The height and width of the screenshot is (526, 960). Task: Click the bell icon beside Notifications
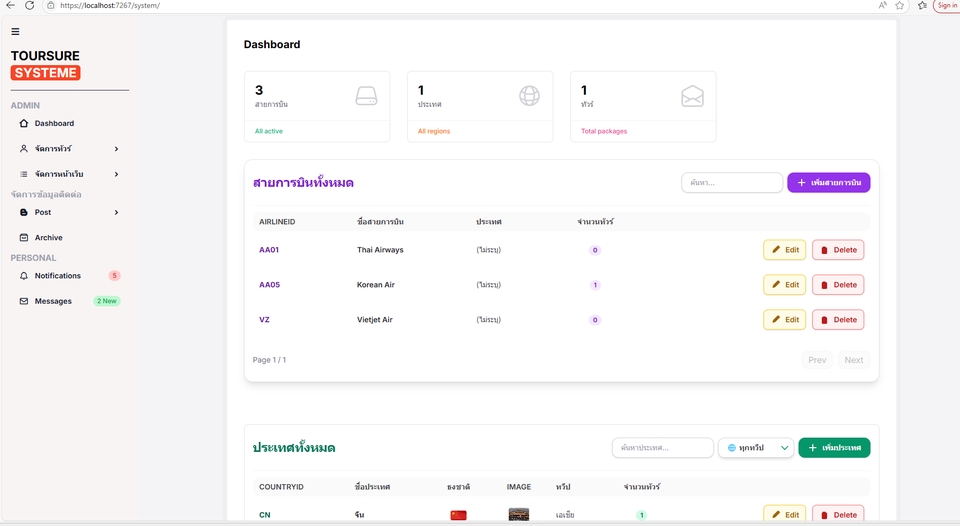point(24,276)
